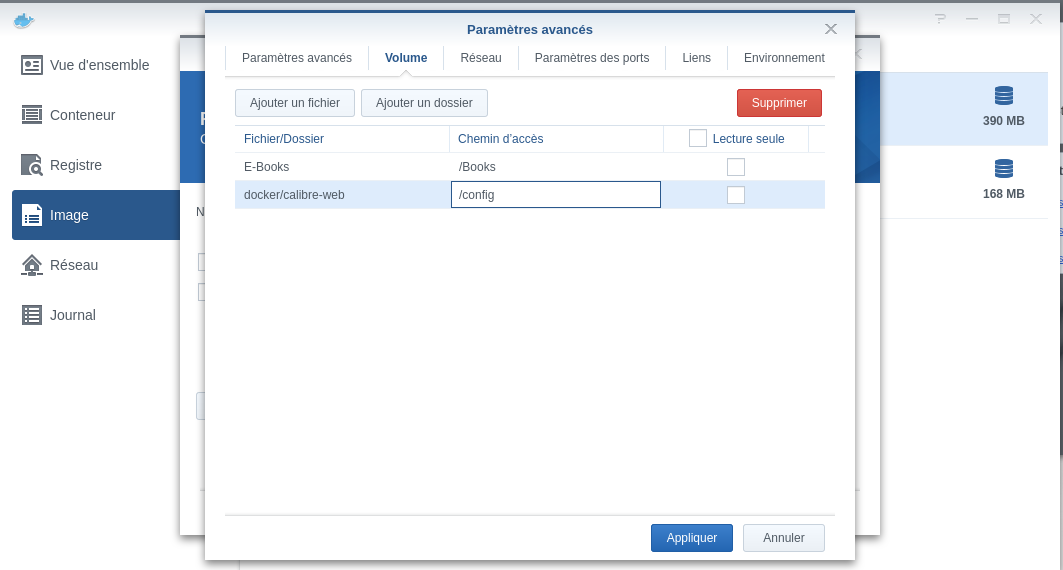
Task: Go to Conteneur in sidebar
Action: (x=82, y=115)
